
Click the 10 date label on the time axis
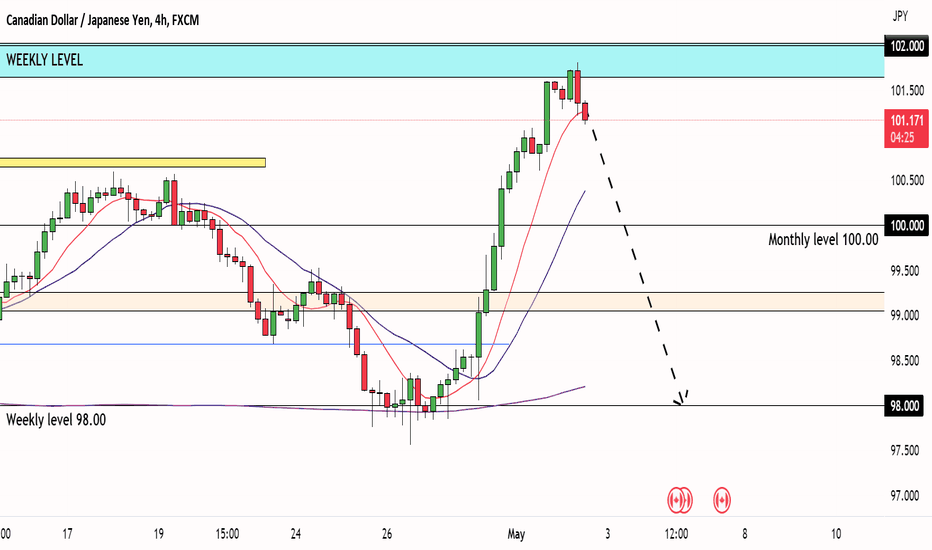pyautogui.click(x=836, y=533)
